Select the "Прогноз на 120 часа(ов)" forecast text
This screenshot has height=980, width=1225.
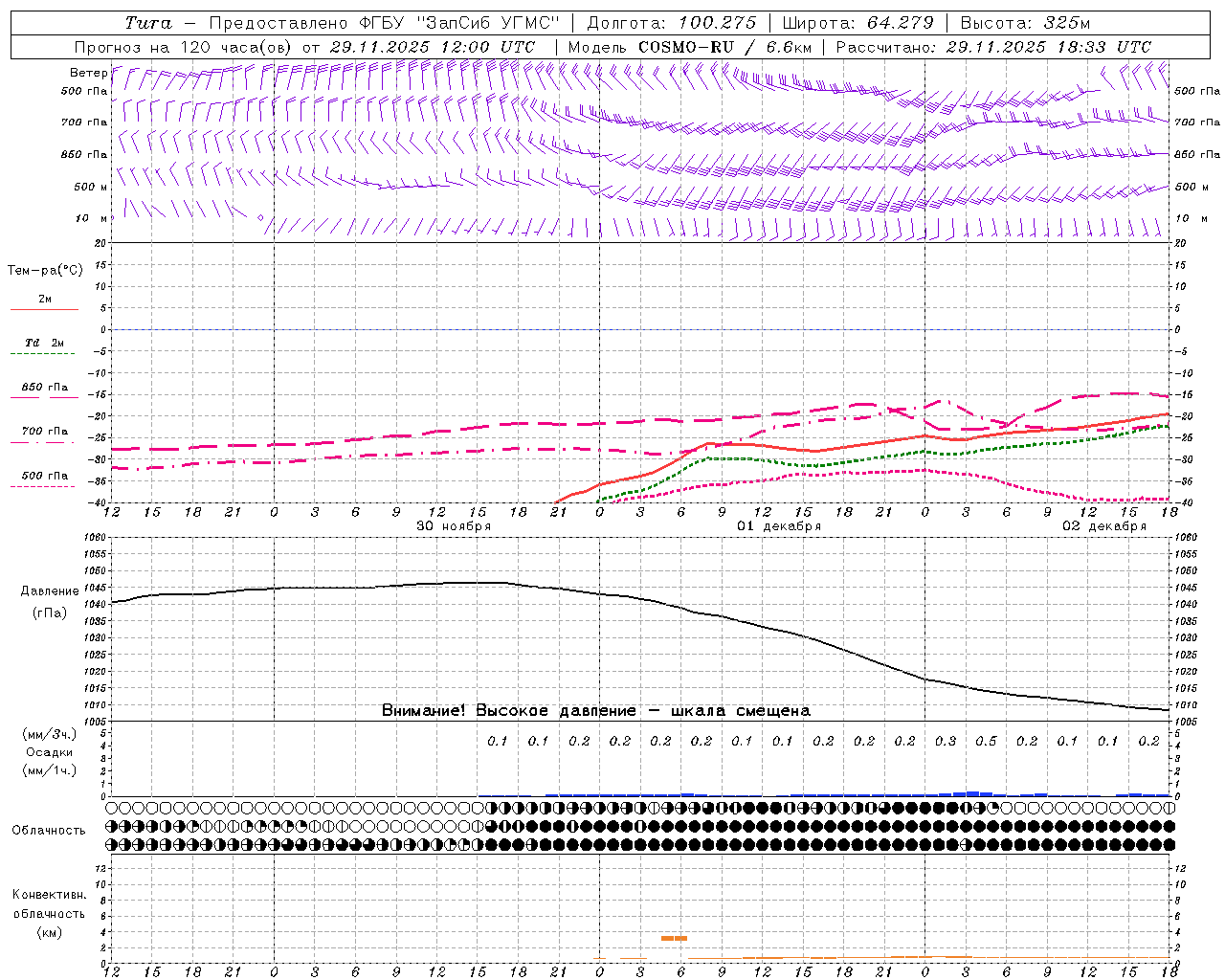(x=184, y=47)
